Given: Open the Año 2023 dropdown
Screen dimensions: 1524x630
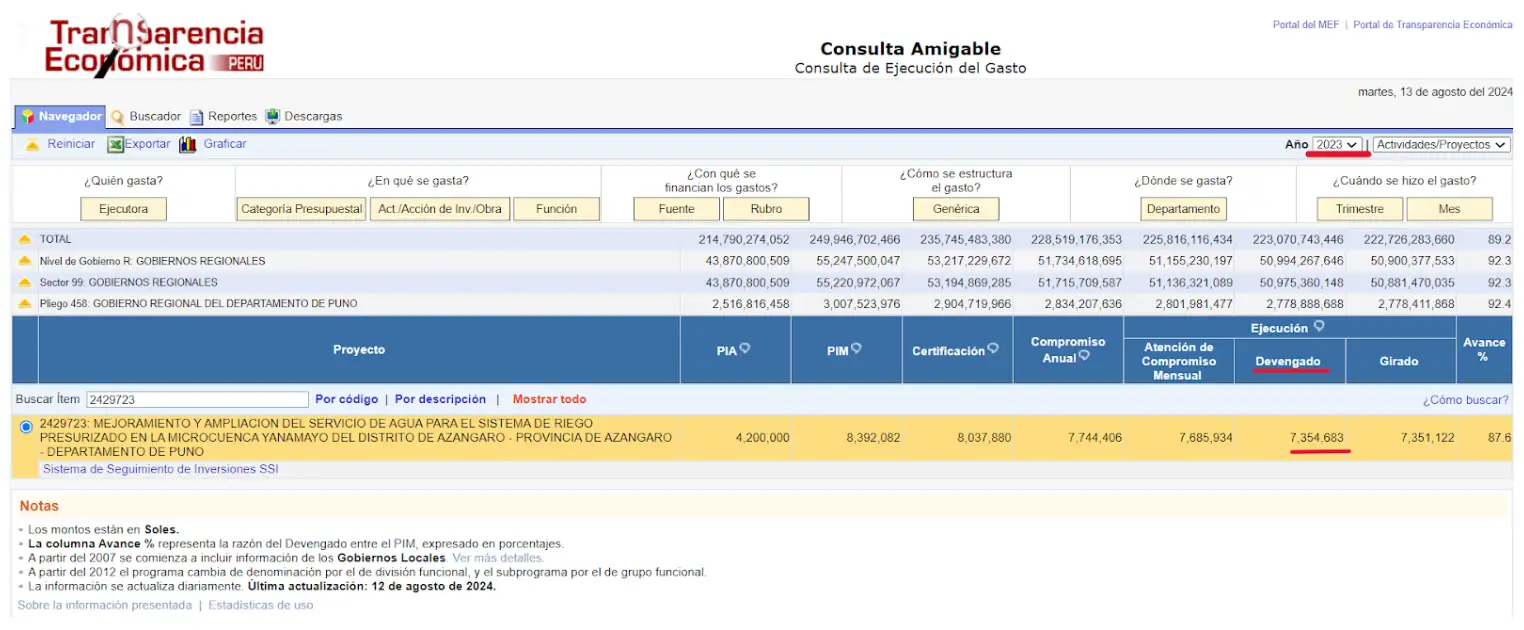Looking at the screenshot, I should [x=1336, y=145].
